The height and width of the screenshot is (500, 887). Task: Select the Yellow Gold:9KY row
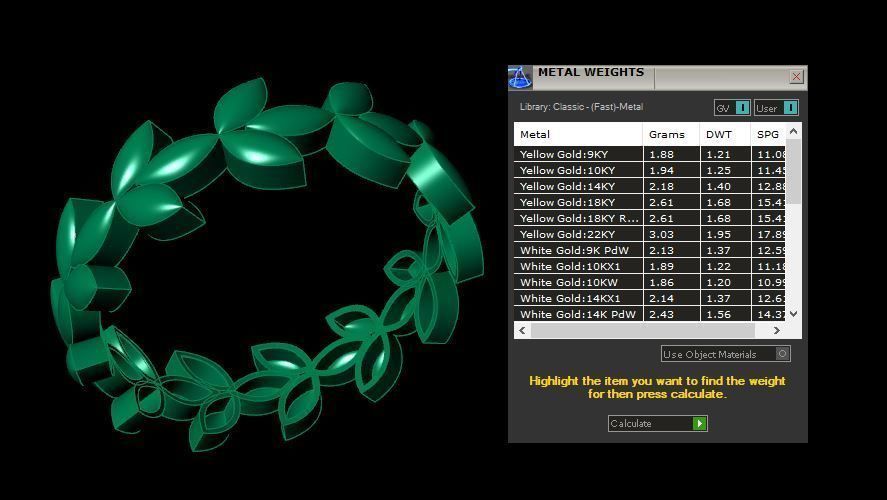point(650,154)
